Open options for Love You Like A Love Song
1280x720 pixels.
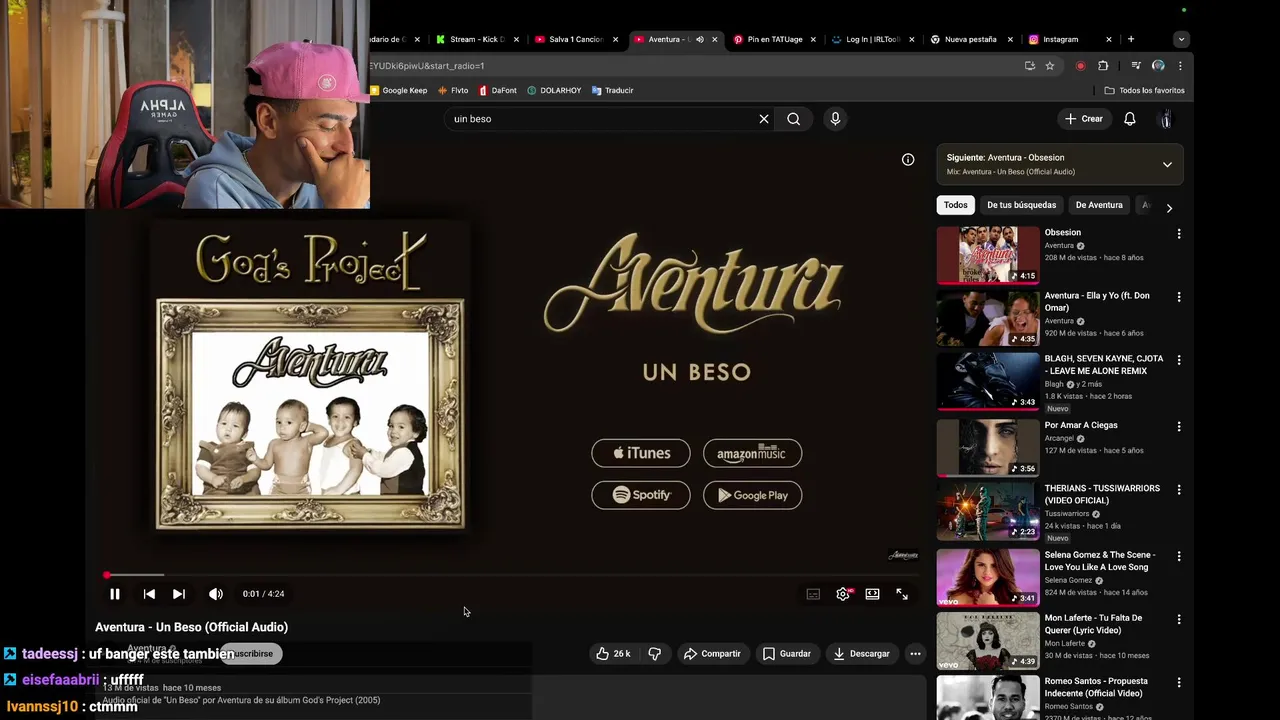click(1179, 556)
